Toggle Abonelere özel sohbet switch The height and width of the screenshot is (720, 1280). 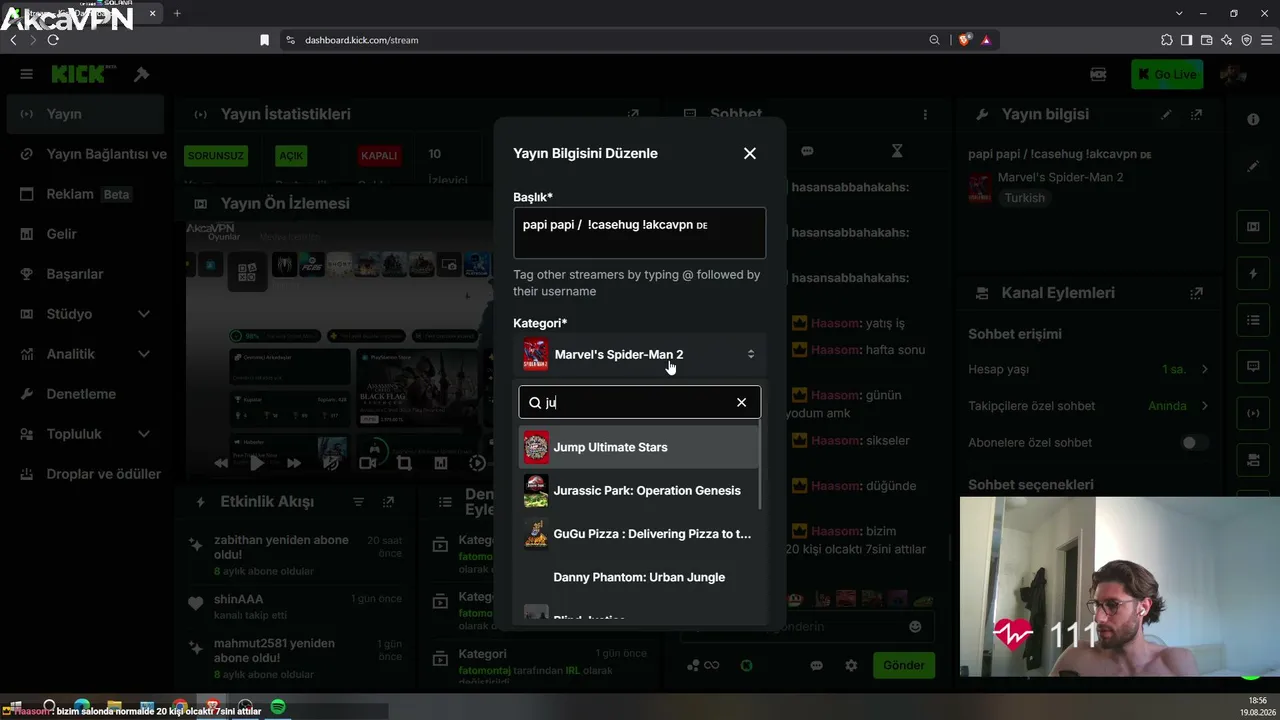tap(1194, 442)
